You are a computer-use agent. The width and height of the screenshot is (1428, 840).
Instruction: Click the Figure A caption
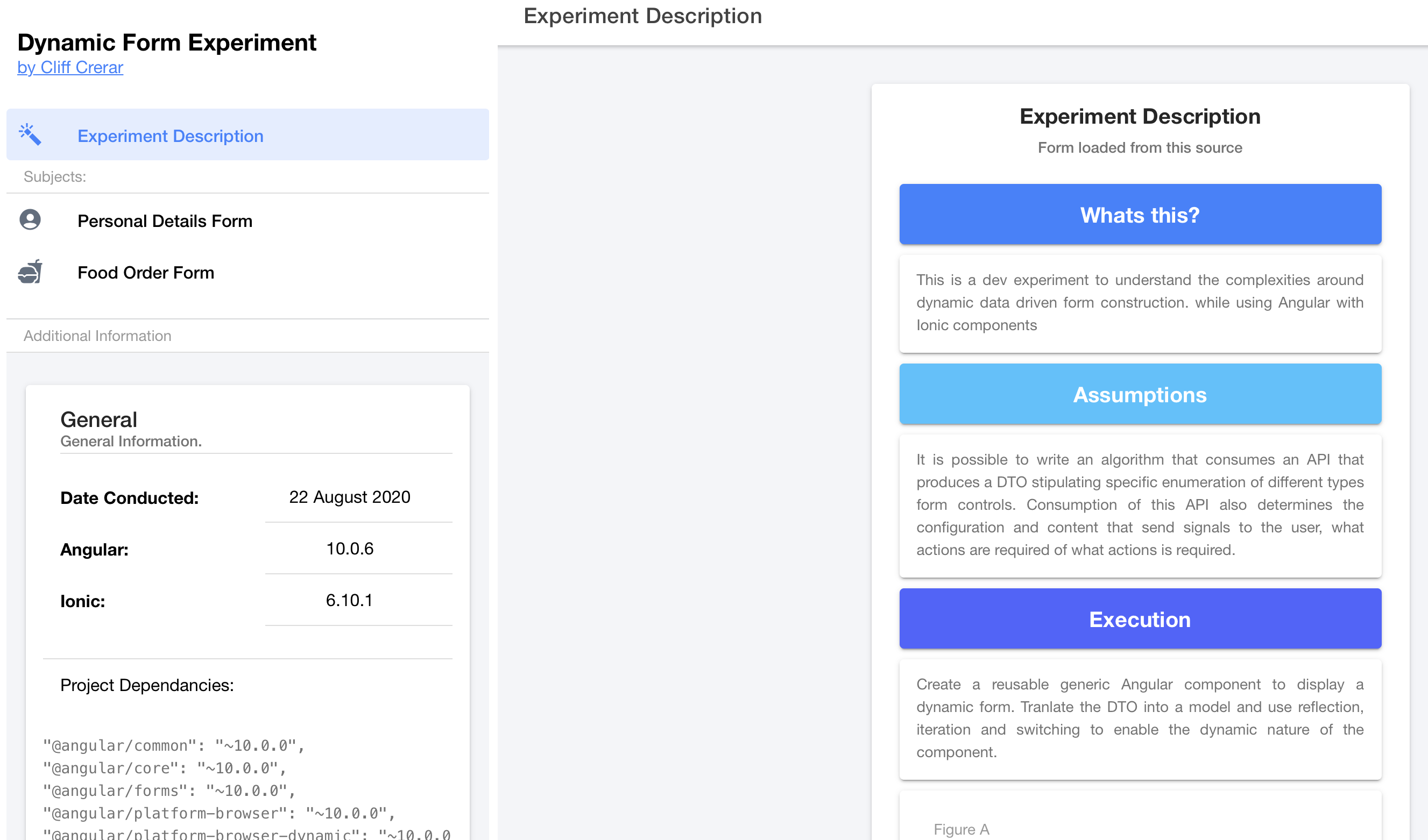coord(961,829)
